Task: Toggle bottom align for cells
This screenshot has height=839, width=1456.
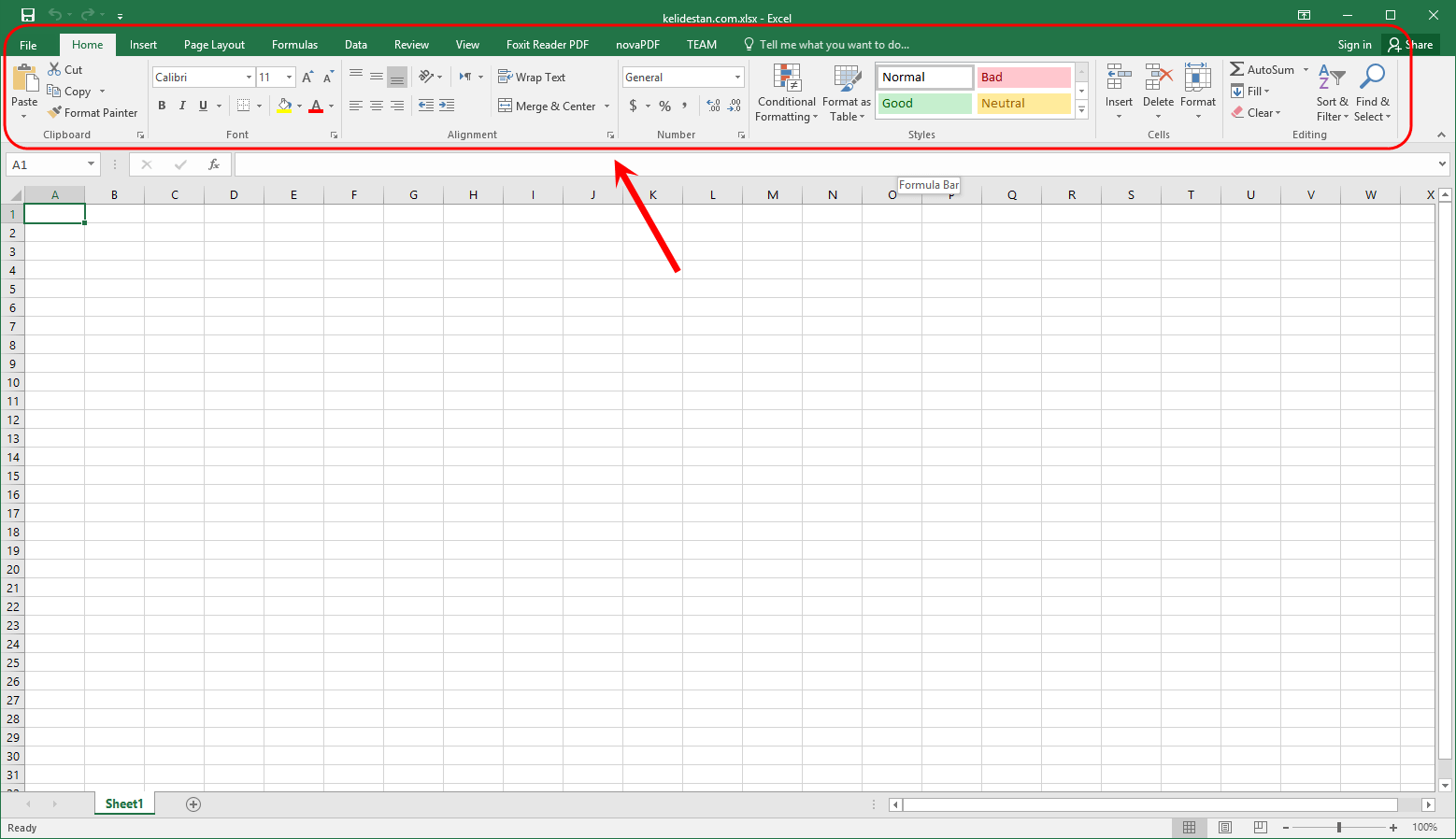Action: (397, 77)
